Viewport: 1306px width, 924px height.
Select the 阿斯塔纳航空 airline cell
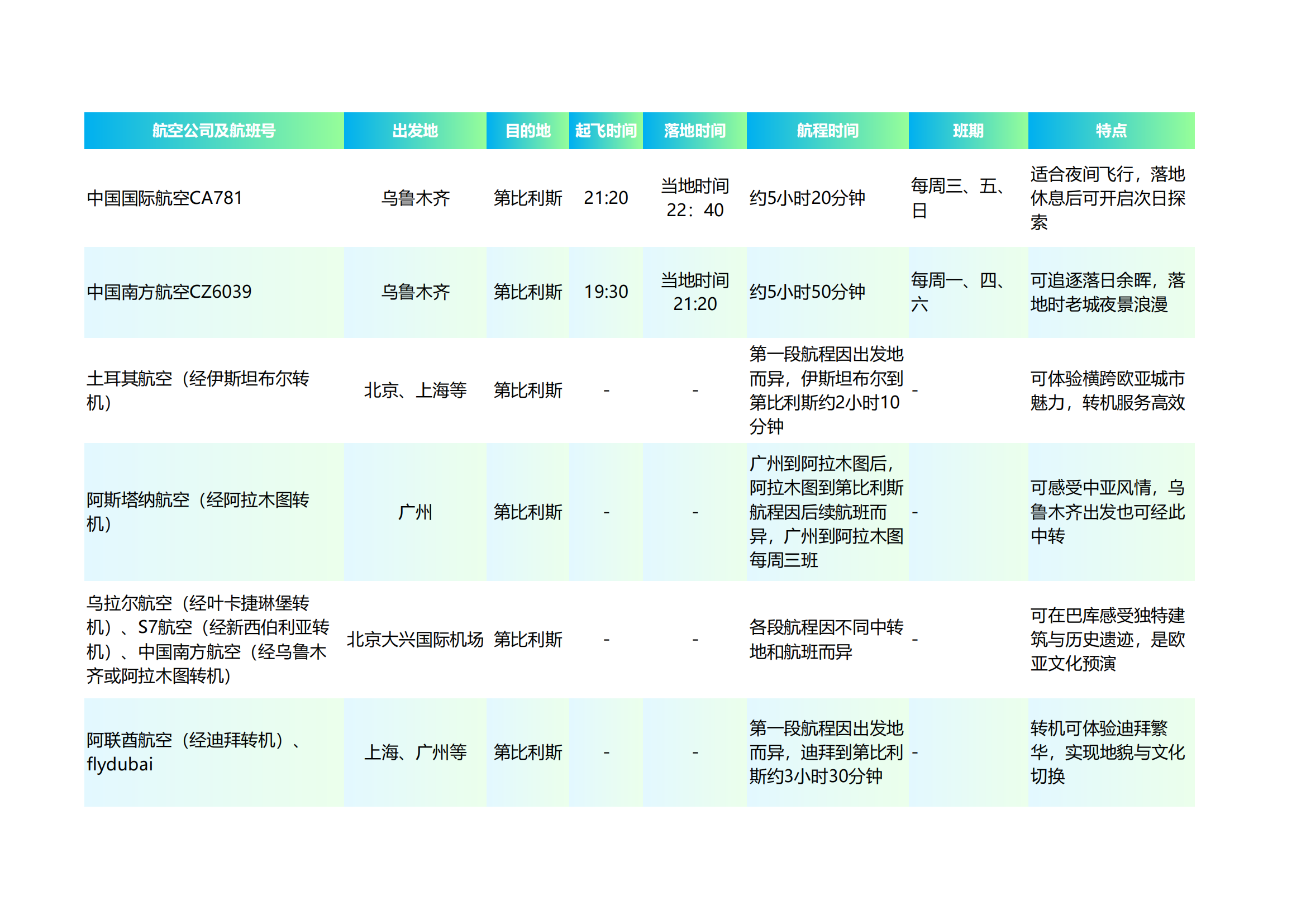[197, 512]
